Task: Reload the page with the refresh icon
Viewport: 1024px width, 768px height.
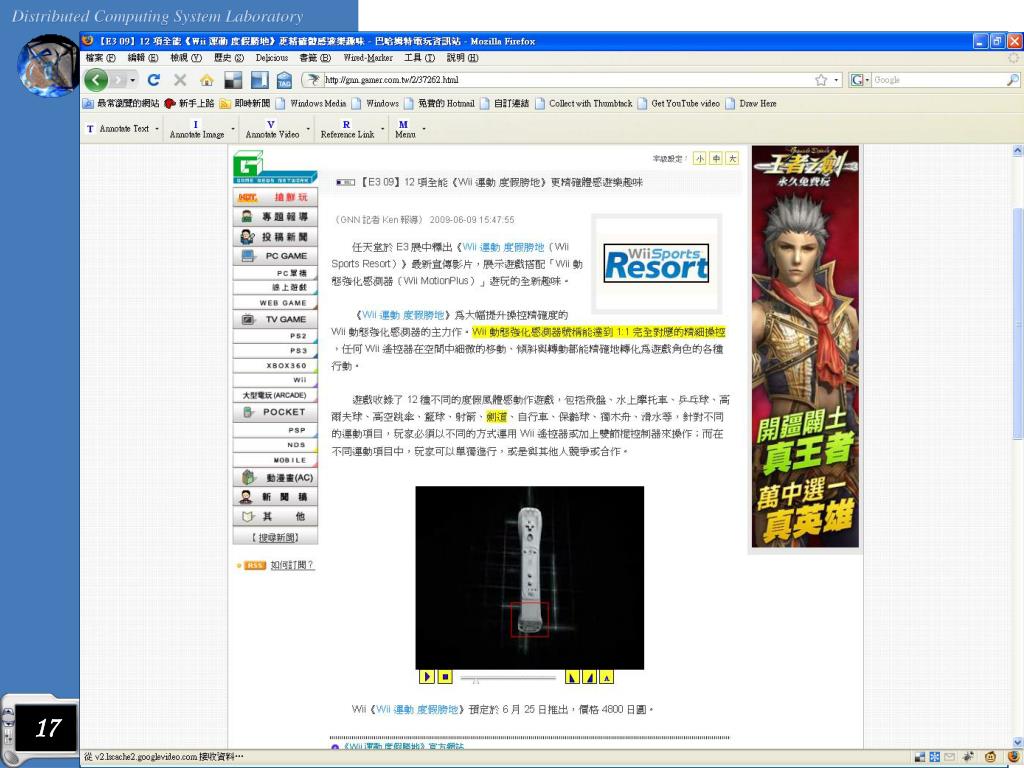Action: pyautogui.click(x=154, y=80)
